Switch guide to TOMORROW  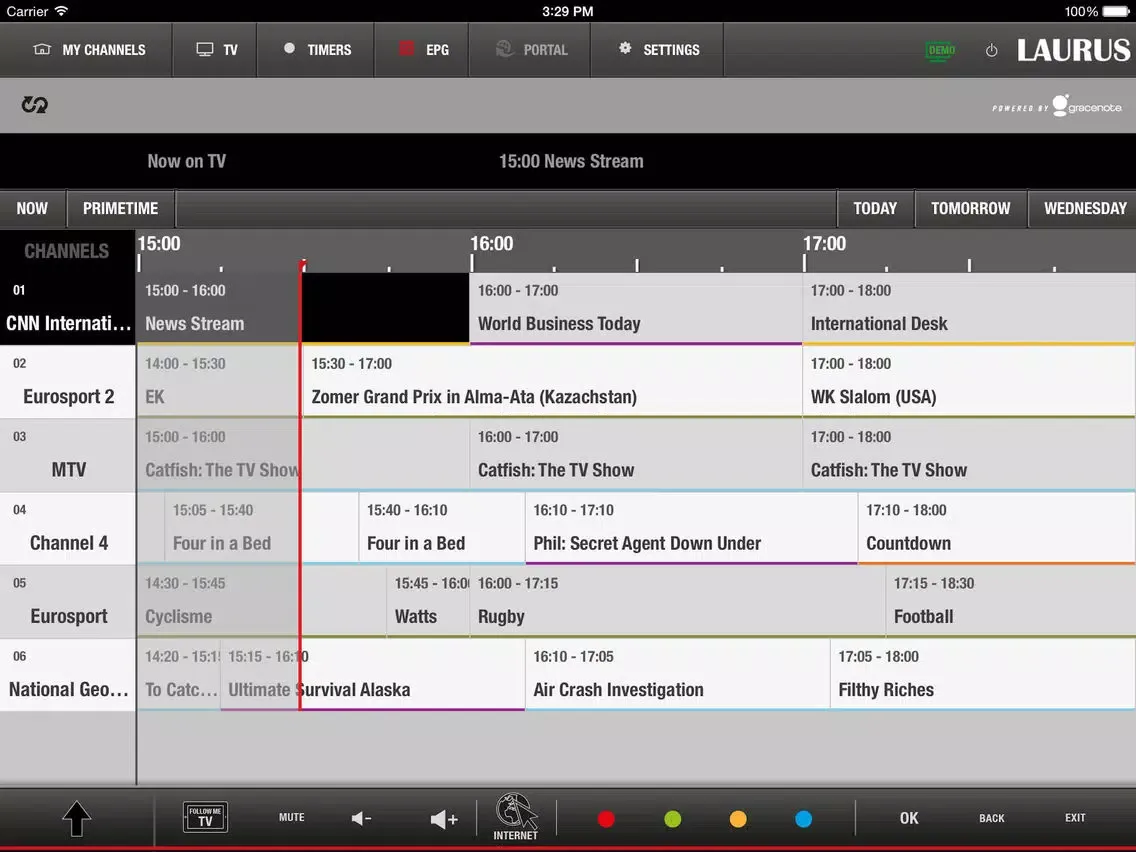coord(971,209)
